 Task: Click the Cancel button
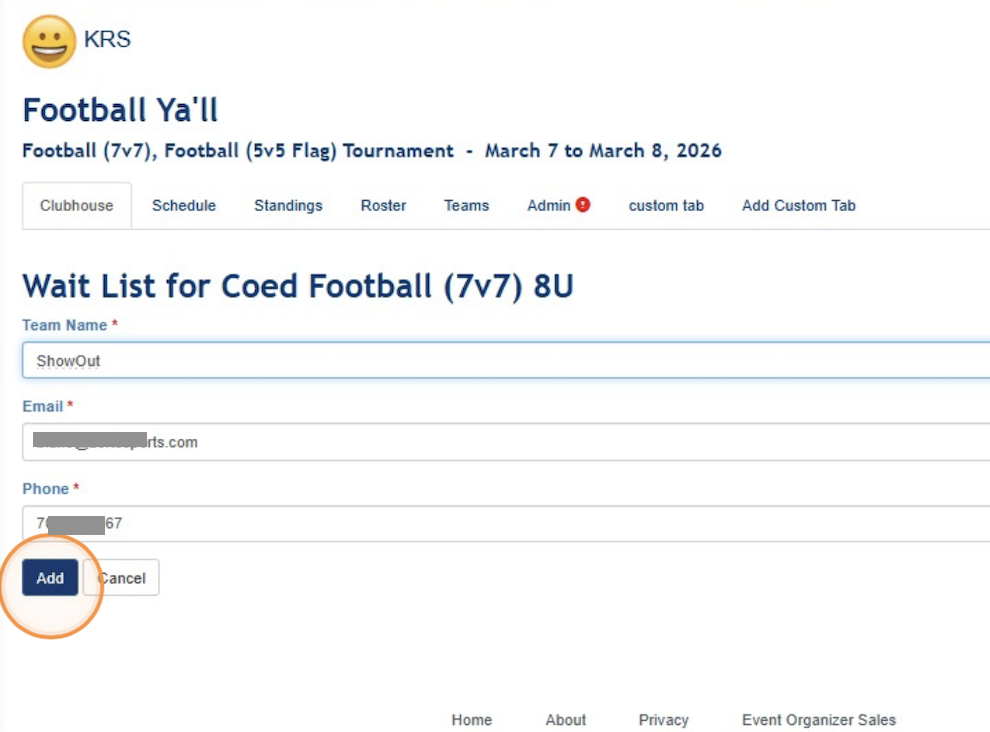(121, 577)
